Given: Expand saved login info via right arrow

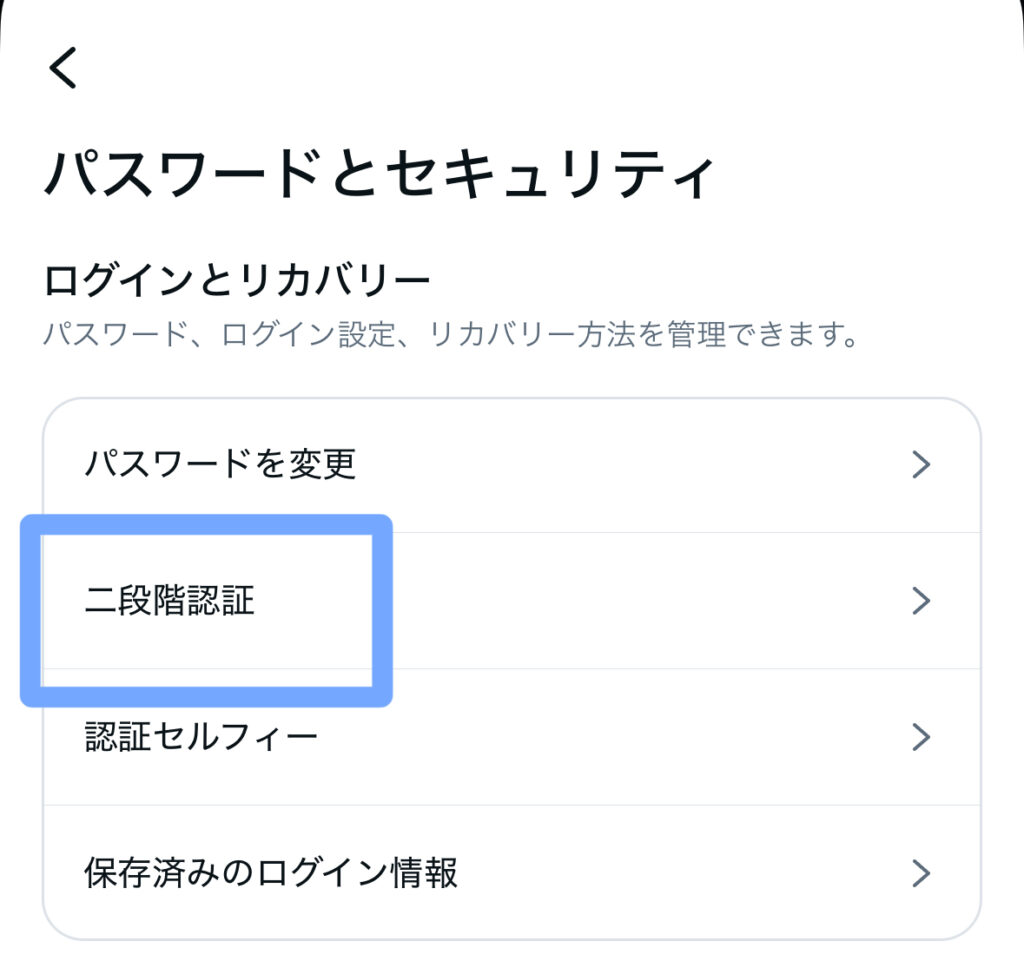Looking at the screenshot, I should (x=921, y=873).
